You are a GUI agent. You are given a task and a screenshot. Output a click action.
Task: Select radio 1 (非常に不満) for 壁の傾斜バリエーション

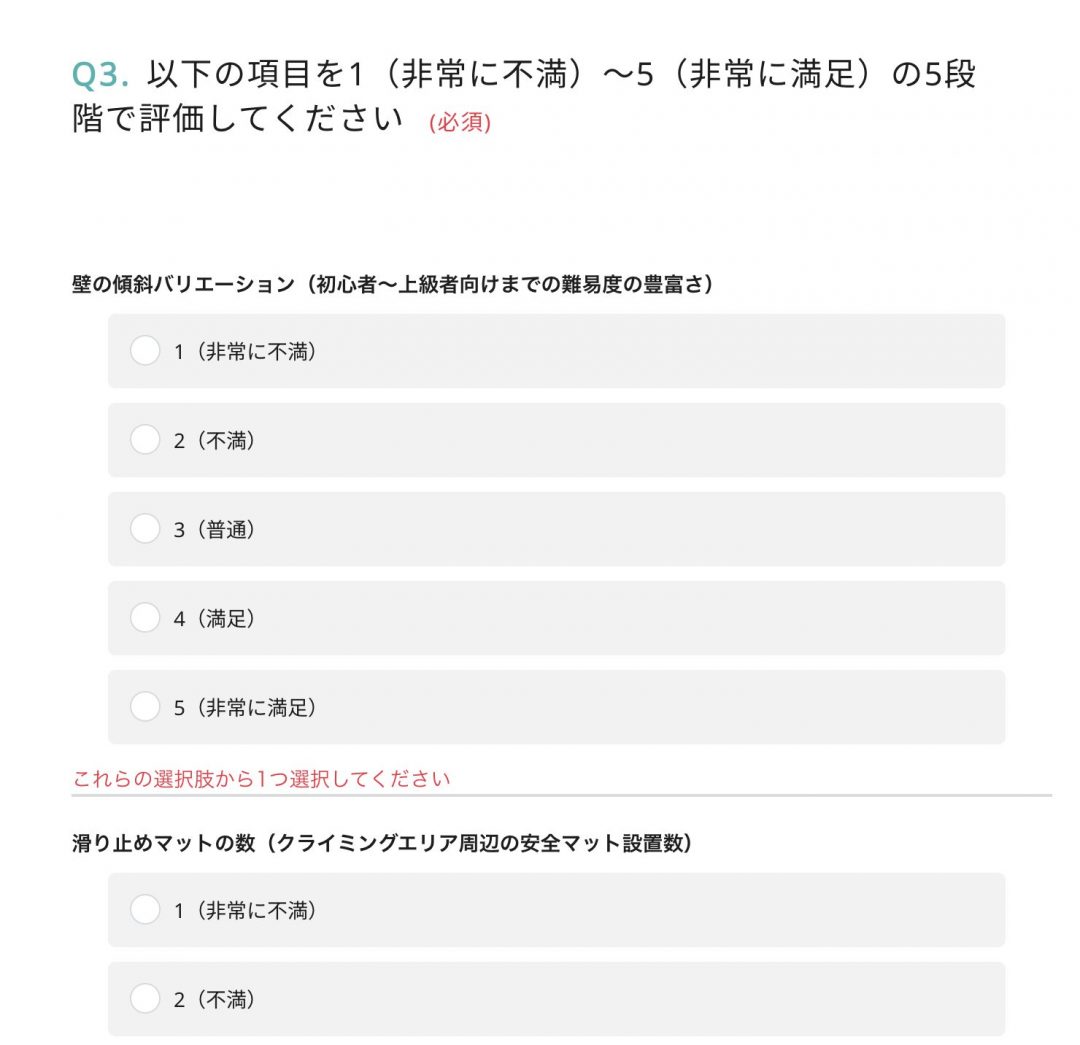click(x=145, y=350)
